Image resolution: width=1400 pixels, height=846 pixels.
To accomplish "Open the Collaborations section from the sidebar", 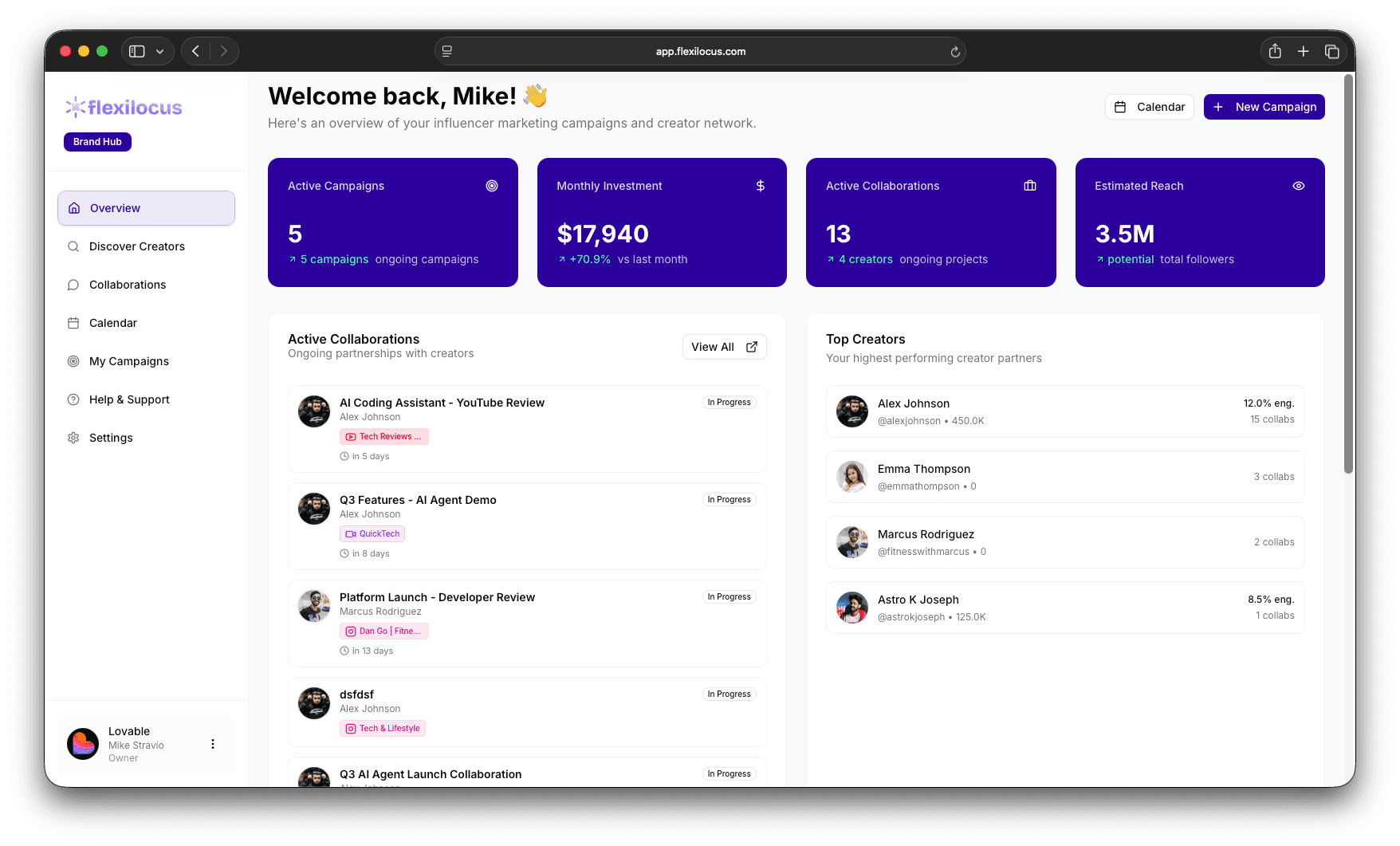I will [127, 285].
